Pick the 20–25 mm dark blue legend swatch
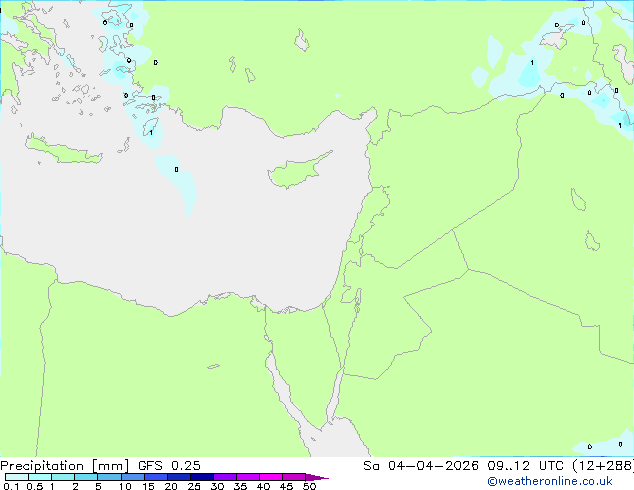Viewport: 634px width, 490px height. pyautogui.click(x=179, y=477)
